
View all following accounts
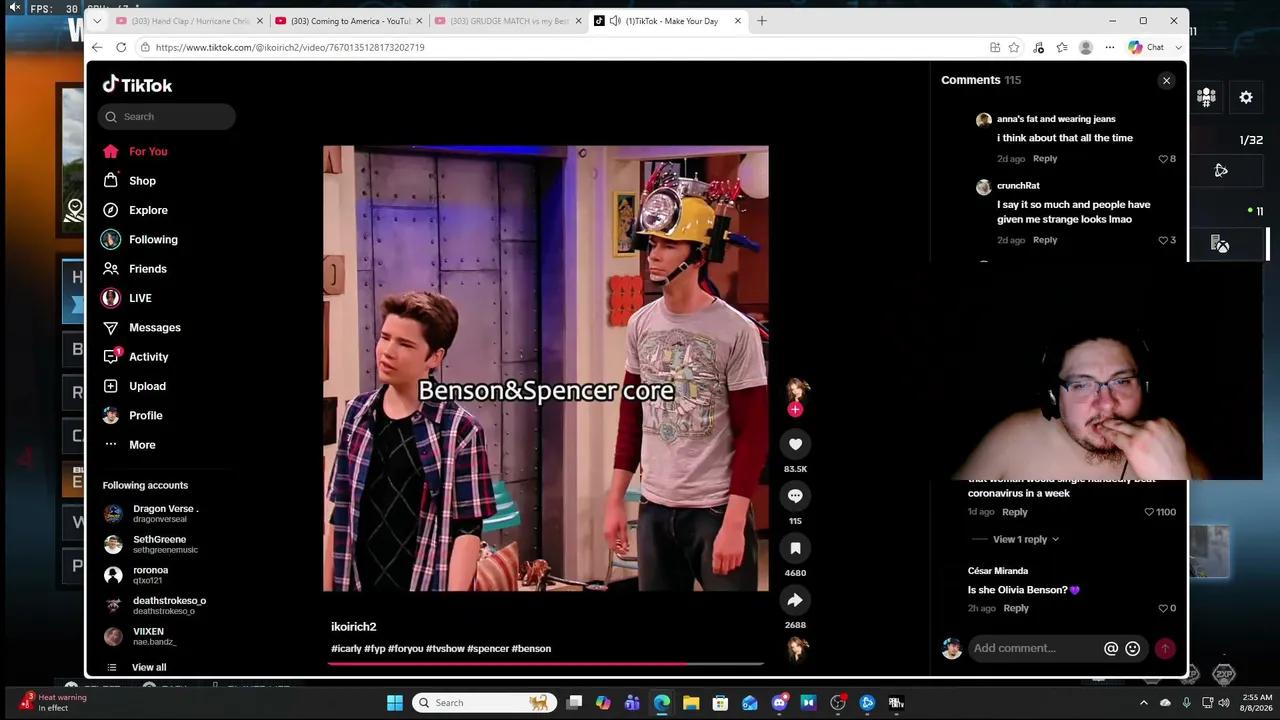tap(149, 667)
